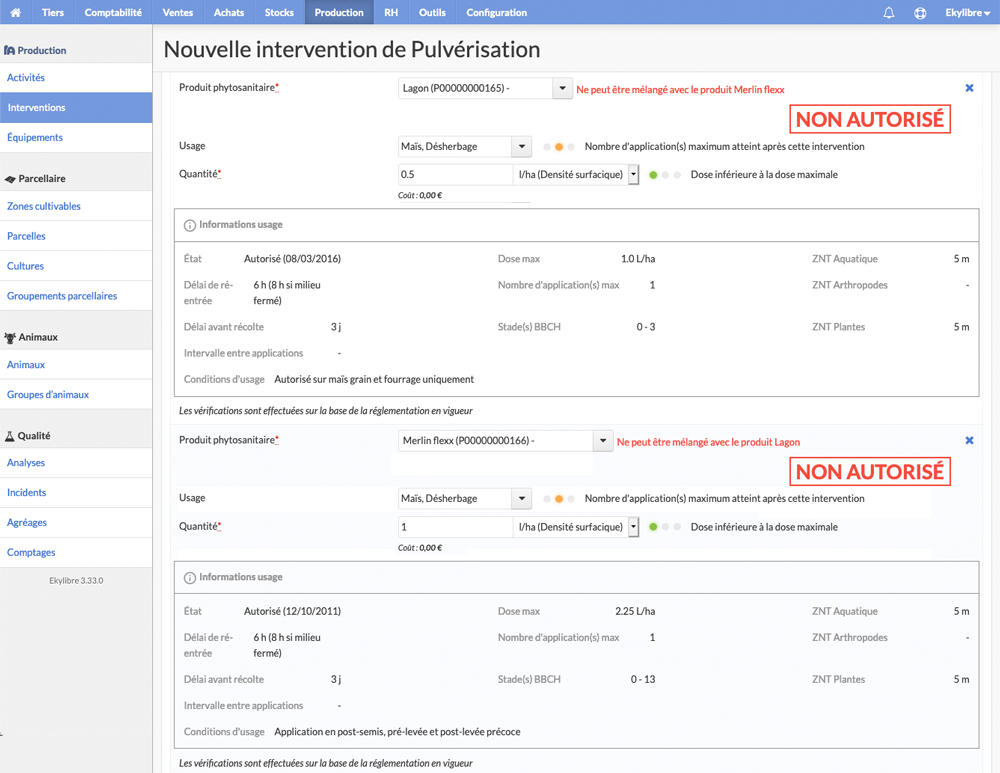Image resolution: width=1000 pixels, height=773 pixels.
Task: Open unit selector beside quantity 1
Action: (633, 527)
